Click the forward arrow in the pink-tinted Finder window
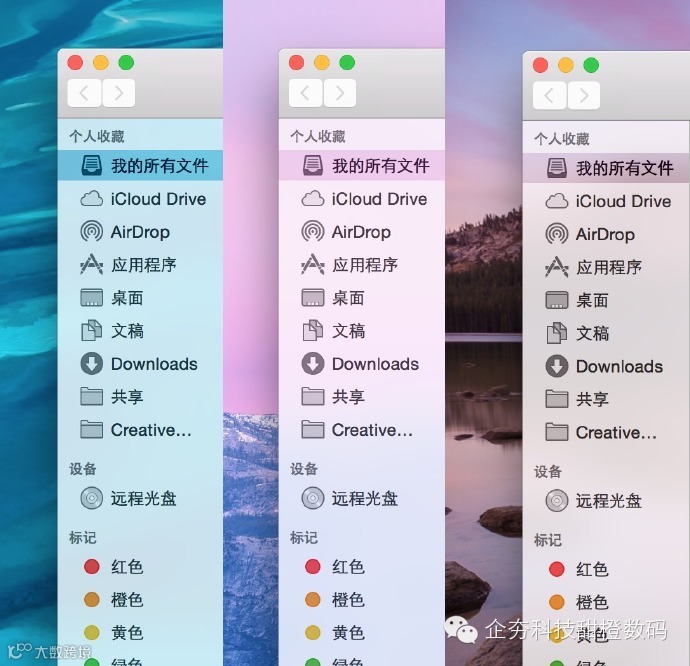 click(x=340, y=93)
